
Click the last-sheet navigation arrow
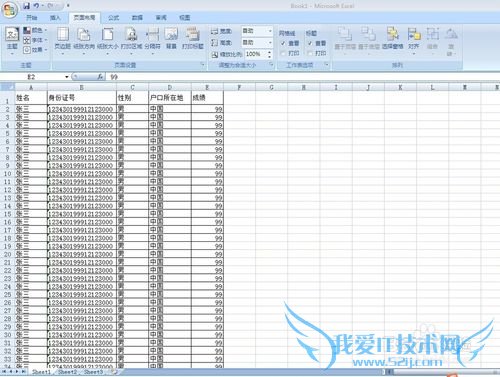[x=23, y=371]
